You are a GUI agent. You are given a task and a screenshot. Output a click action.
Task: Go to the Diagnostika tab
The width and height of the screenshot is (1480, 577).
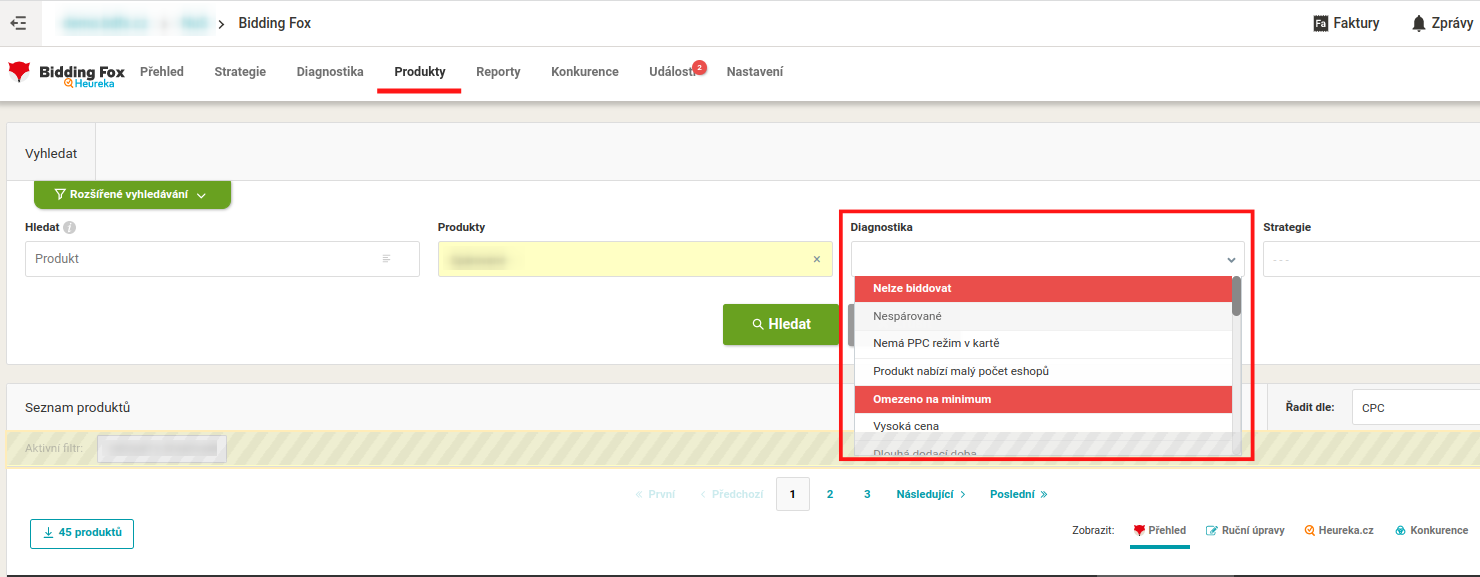(x=330, y=72)
